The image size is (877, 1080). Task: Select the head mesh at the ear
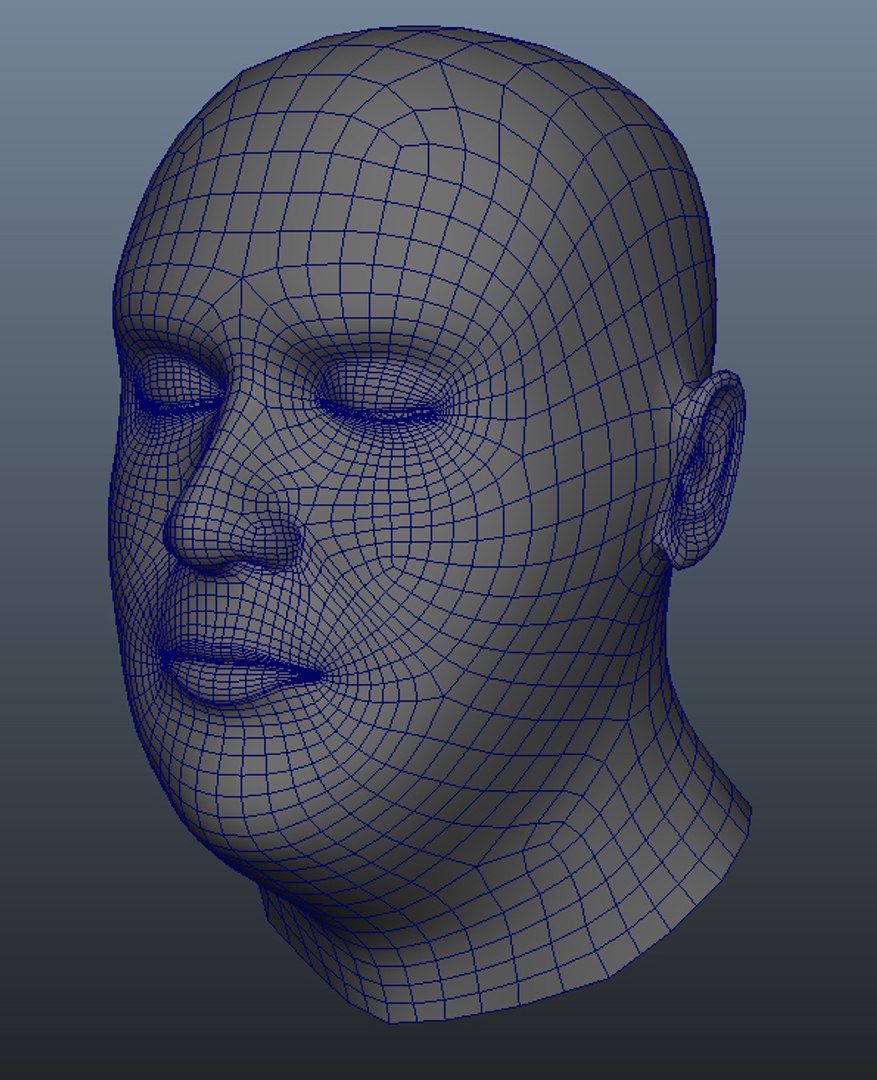(x=701, y=470)
